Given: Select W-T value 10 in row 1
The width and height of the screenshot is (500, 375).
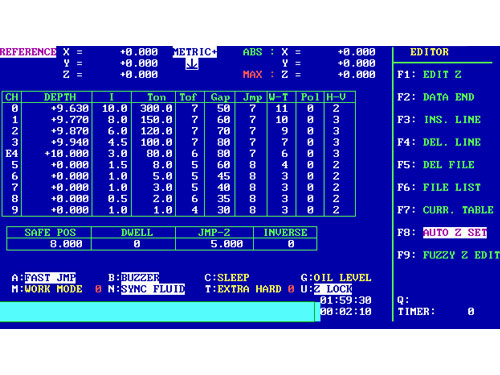Looking at the screenshot, I should click(282, 119).
